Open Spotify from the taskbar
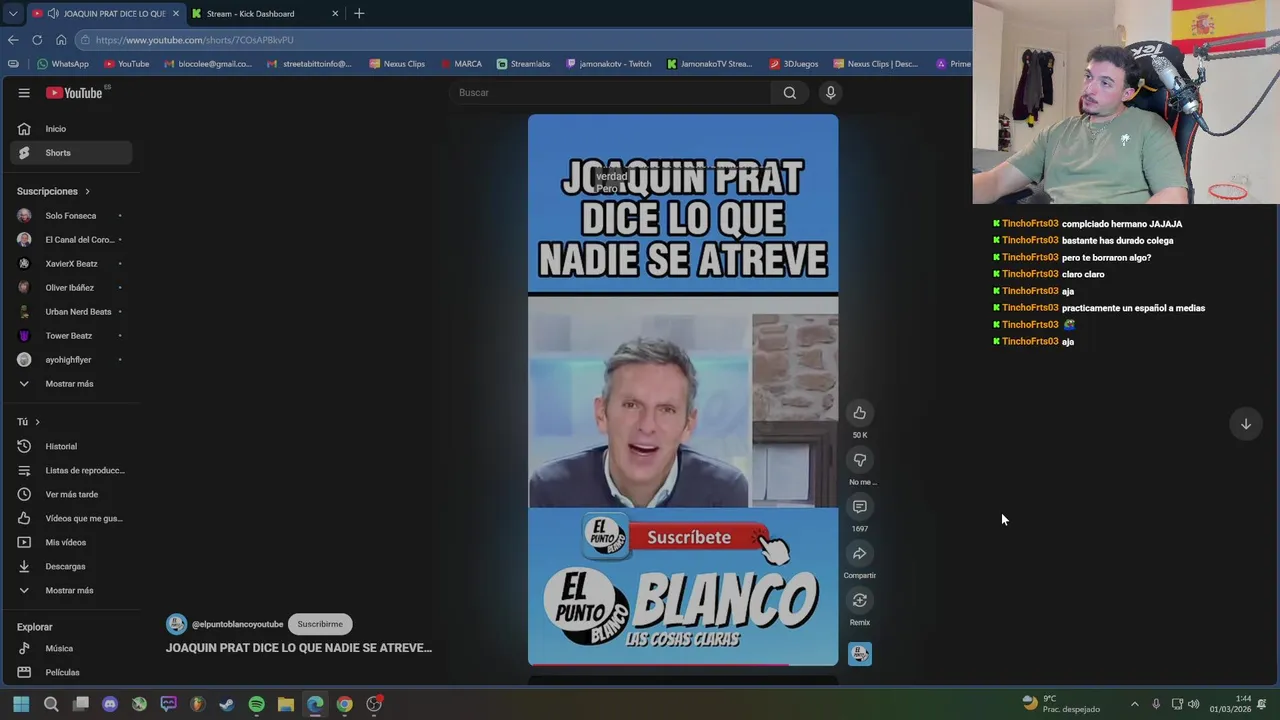The height and width of the screenshot is (720, 1280). 256,704
